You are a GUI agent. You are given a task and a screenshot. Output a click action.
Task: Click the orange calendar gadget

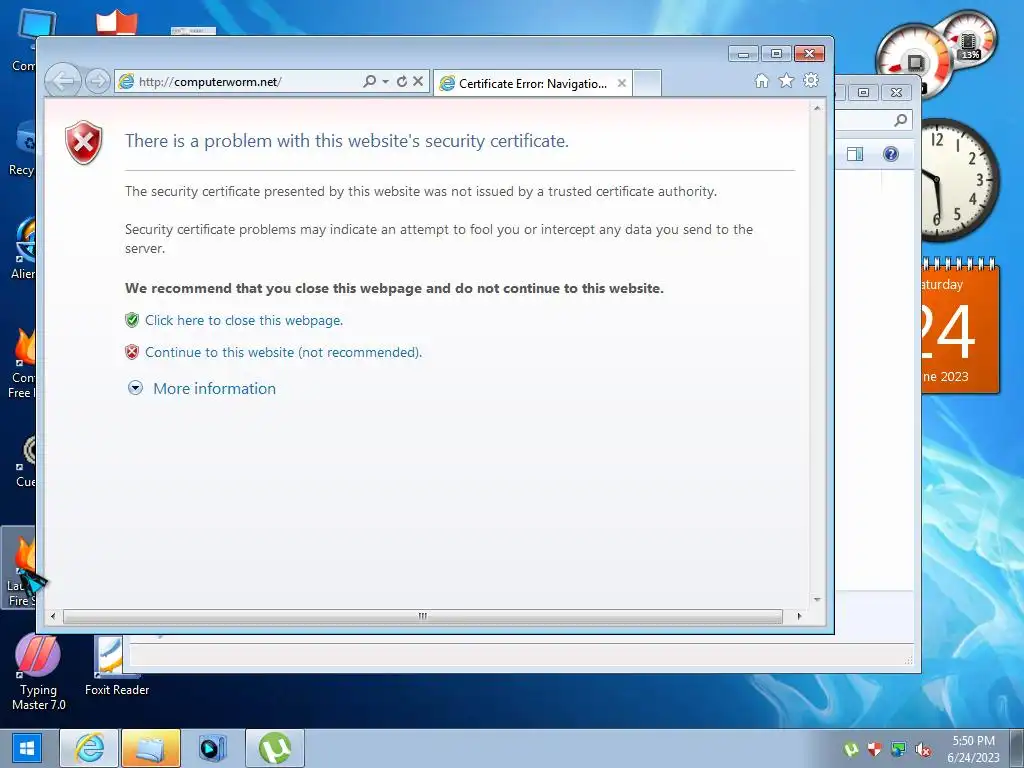pos(960,327)
